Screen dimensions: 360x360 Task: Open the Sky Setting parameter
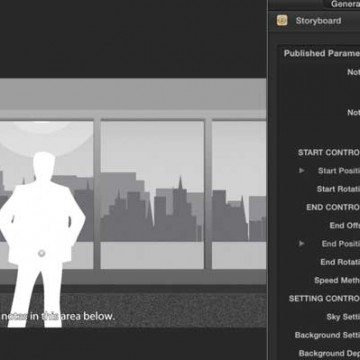pyautogui.click(x=343, y=317)
